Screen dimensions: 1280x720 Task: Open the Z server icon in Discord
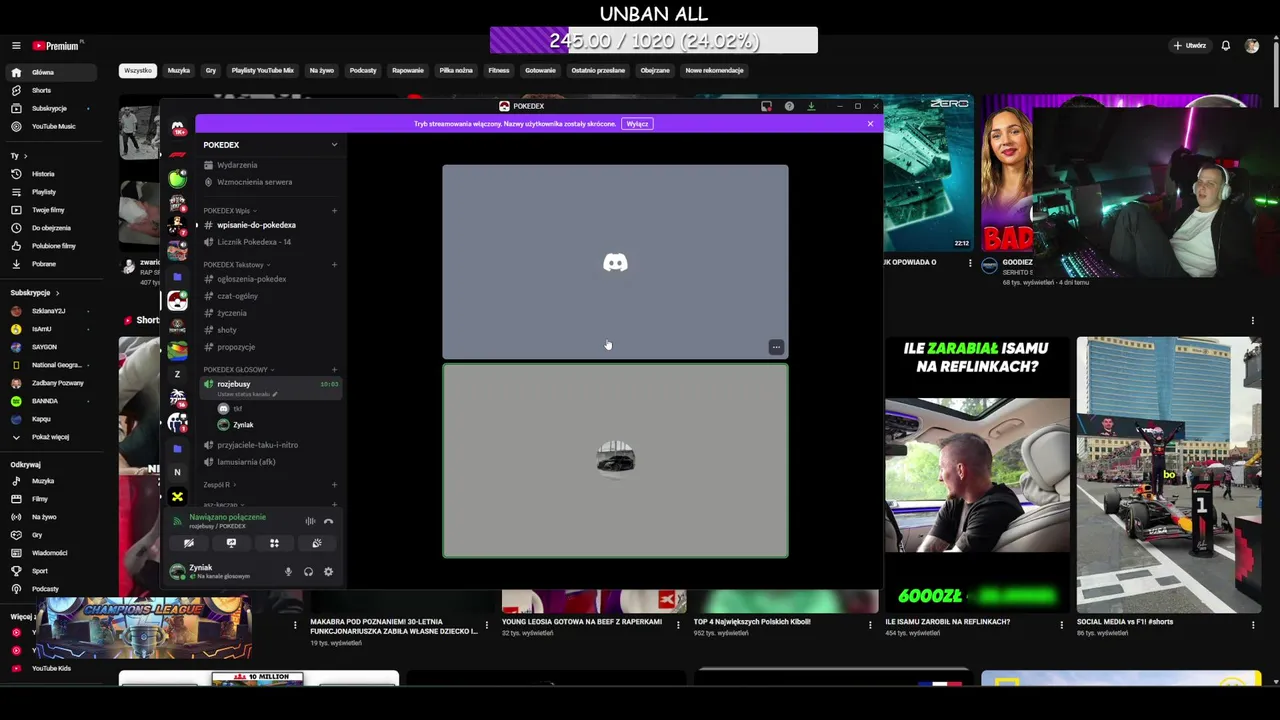click(x=177, y=375)
